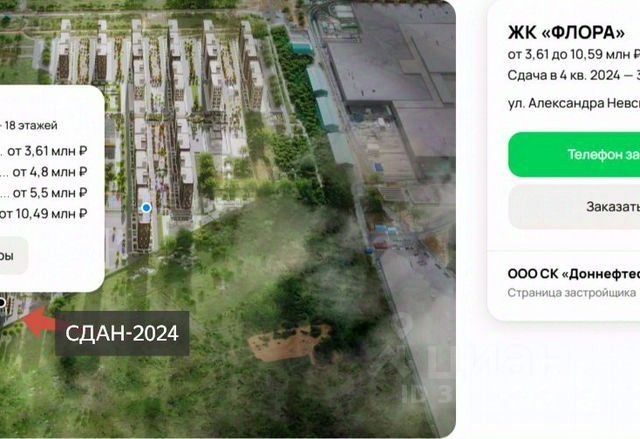Click the grey button at popup bottom
Screen dimensions: 640x439
point(14,256)
